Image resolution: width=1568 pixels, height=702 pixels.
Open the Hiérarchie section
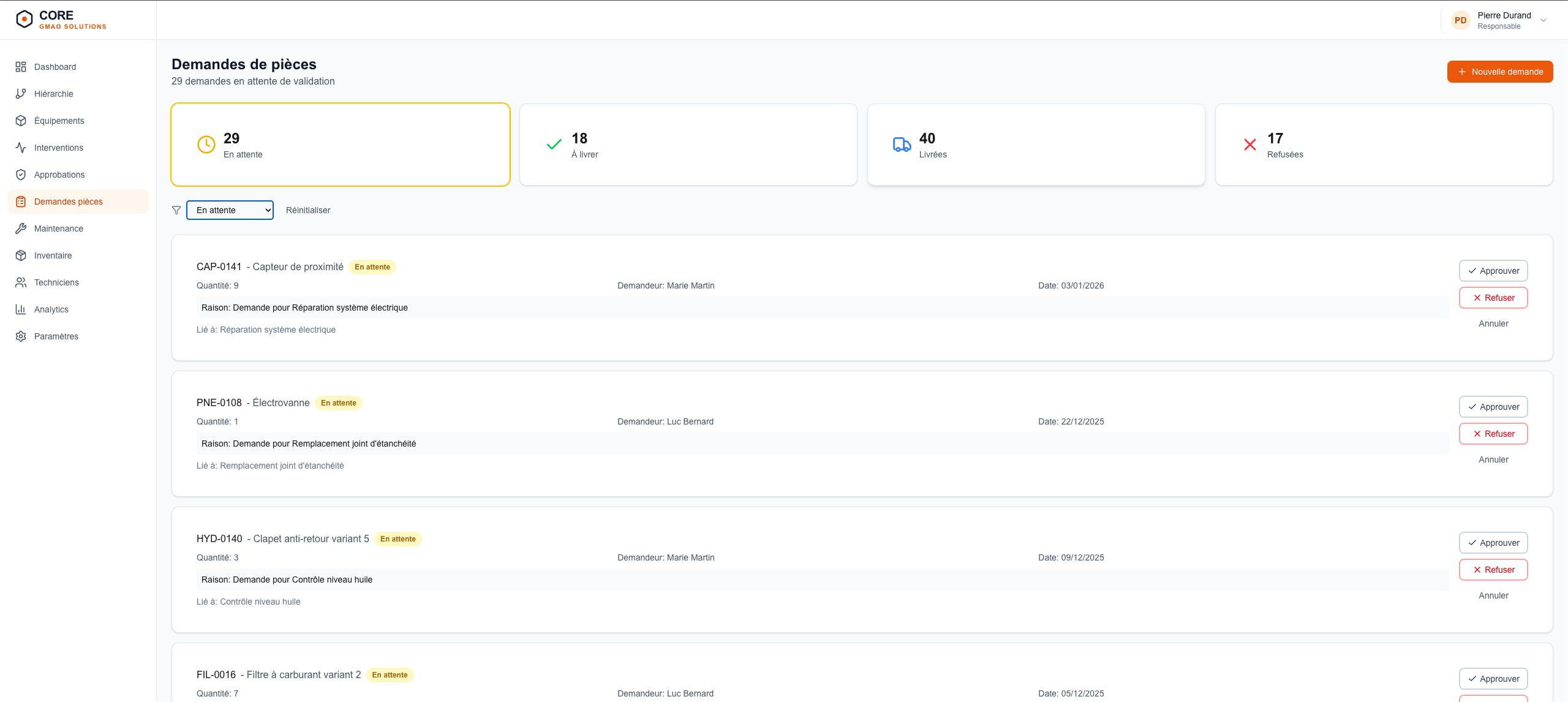[78, 94]
